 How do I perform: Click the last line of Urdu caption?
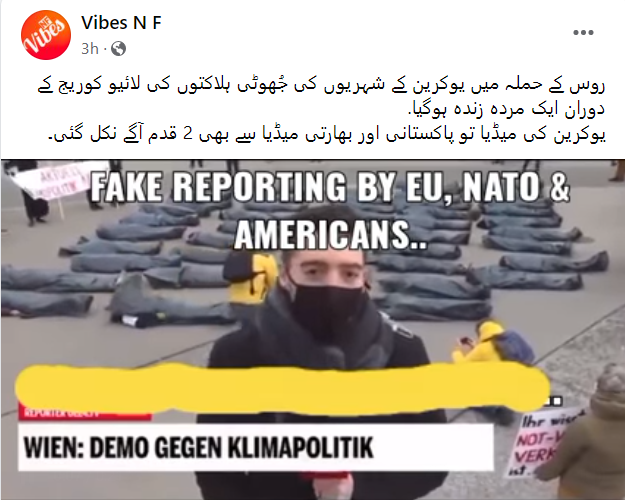(x=326, y=135)
